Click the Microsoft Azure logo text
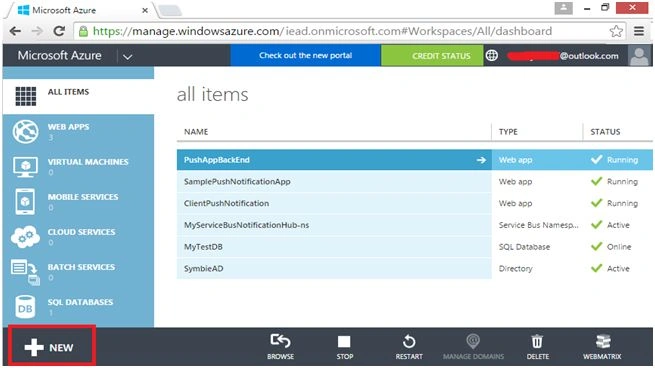 coord(59,56)
